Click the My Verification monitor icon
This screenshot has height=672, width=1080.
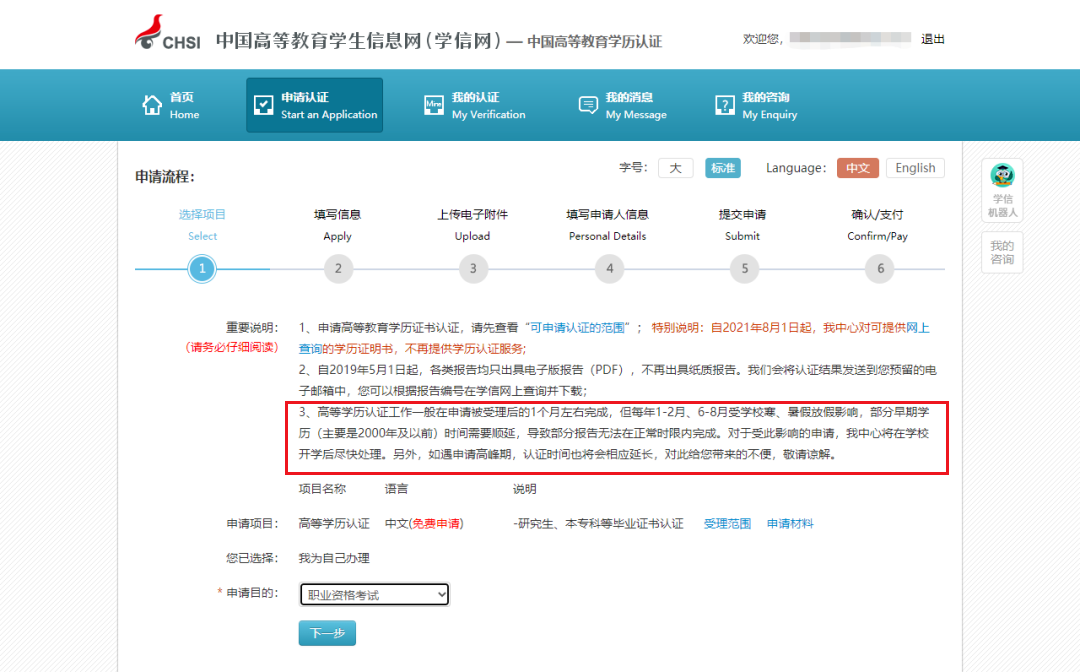click(x=434, y=105)
